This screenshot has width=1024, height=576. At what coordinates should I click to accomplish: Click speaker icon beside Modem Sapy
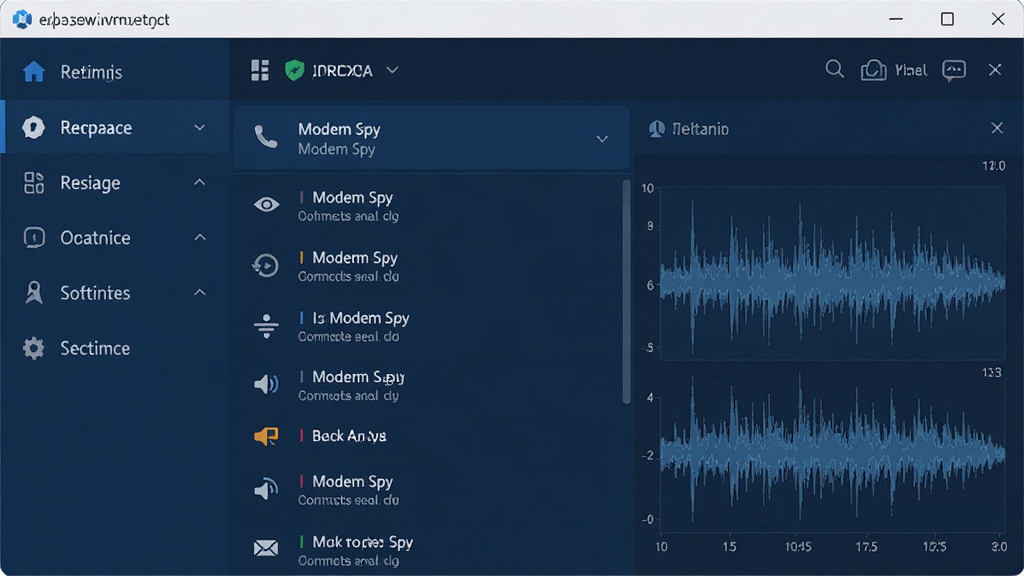pyautogui.click(x=266, y=384)
